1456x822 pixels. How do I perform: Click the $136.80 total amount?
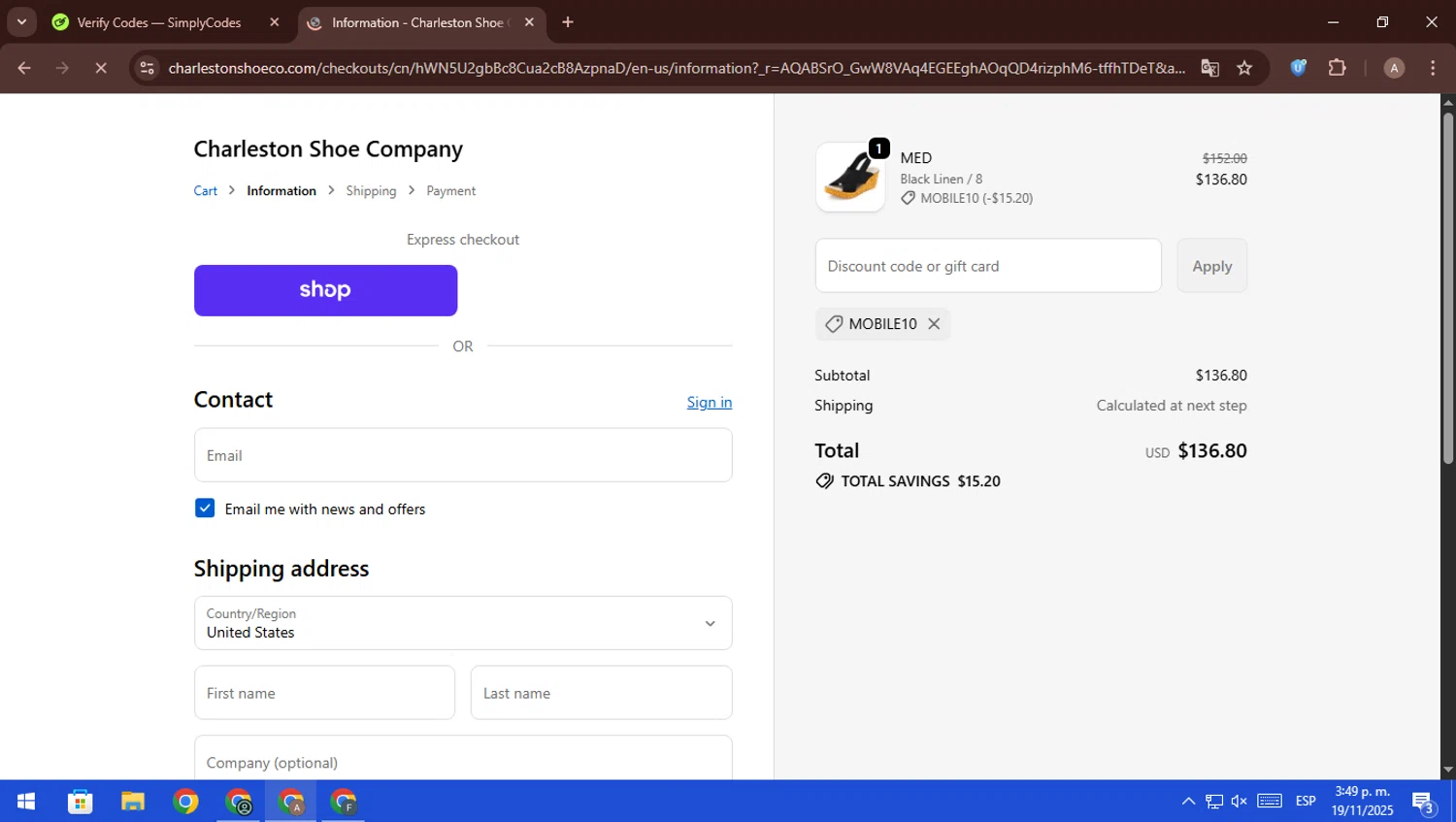1211,451
